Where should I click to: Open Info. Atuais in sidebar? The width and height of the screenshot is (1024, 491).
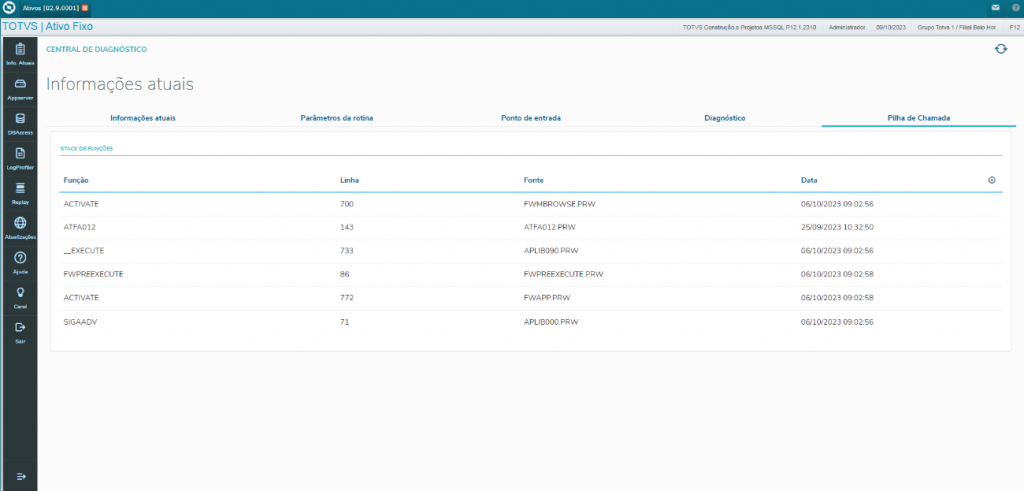(x=20, y=54)
